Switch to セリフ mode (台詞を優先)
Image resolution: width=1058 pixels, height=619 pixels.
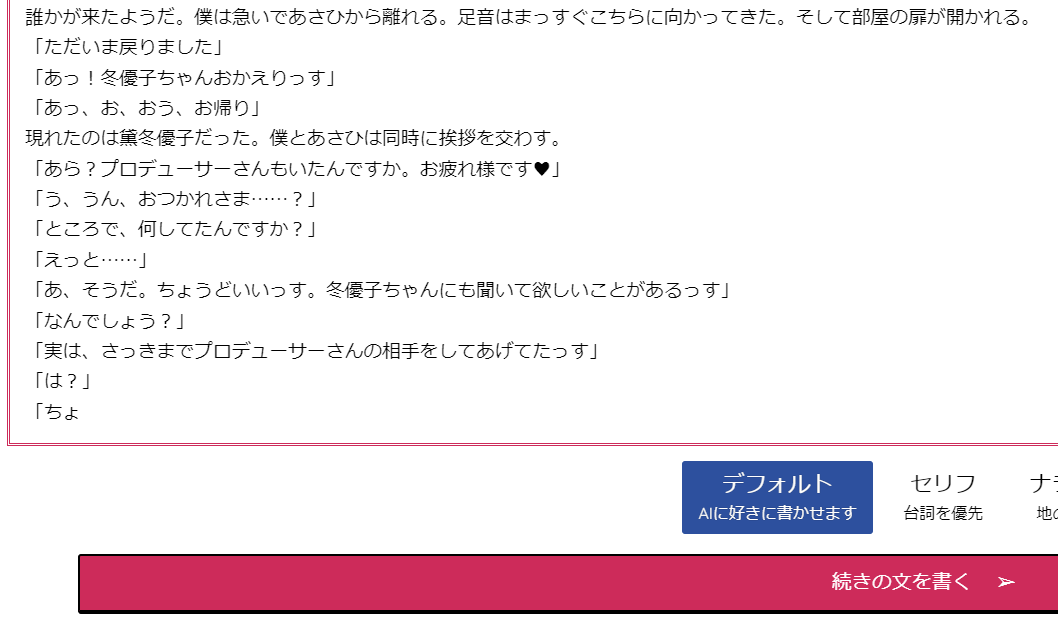[943, 497]
